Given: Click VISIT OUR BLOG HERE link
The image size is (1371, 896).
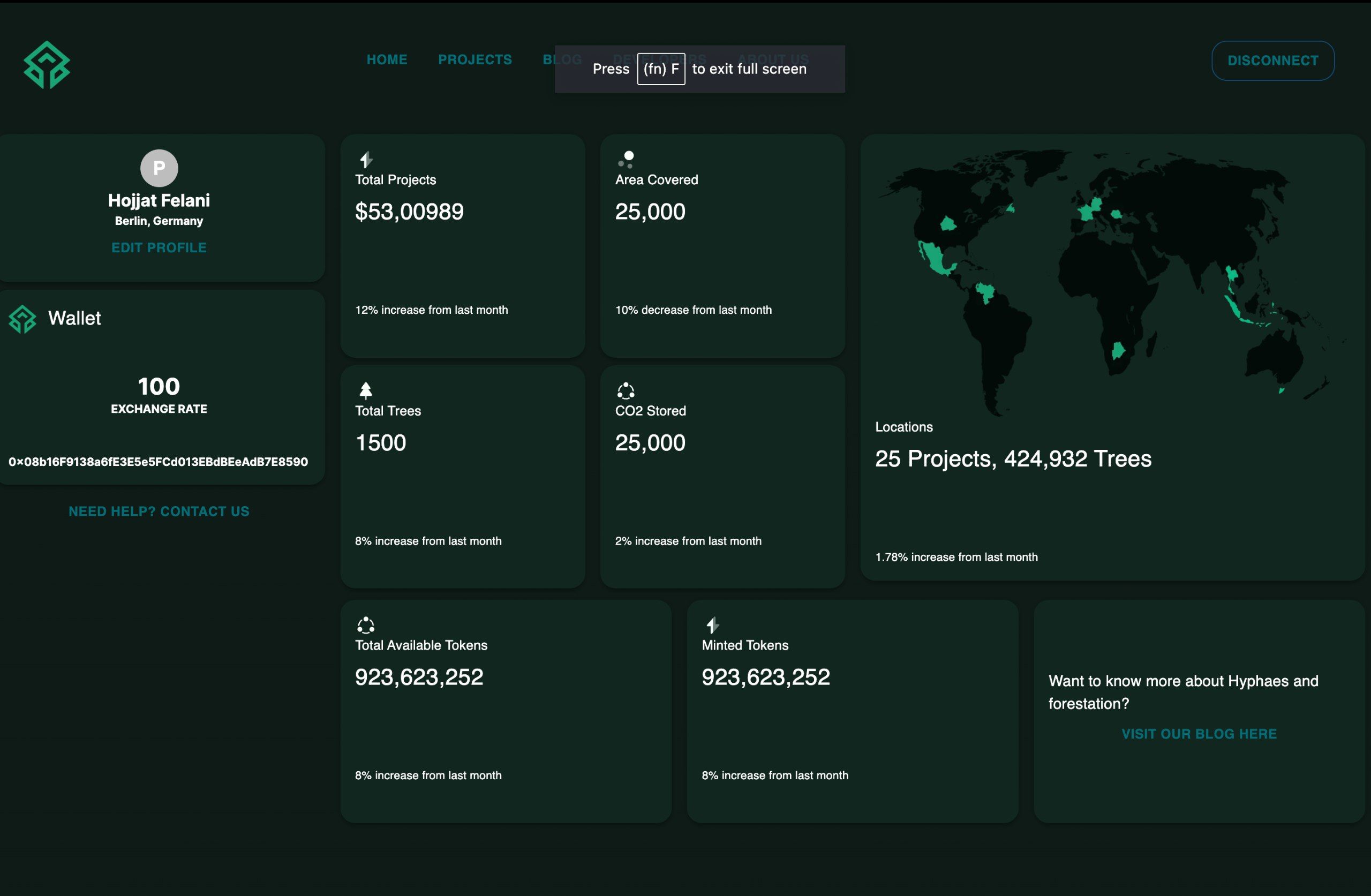Looking at the screenshot, I should 1199,734.
